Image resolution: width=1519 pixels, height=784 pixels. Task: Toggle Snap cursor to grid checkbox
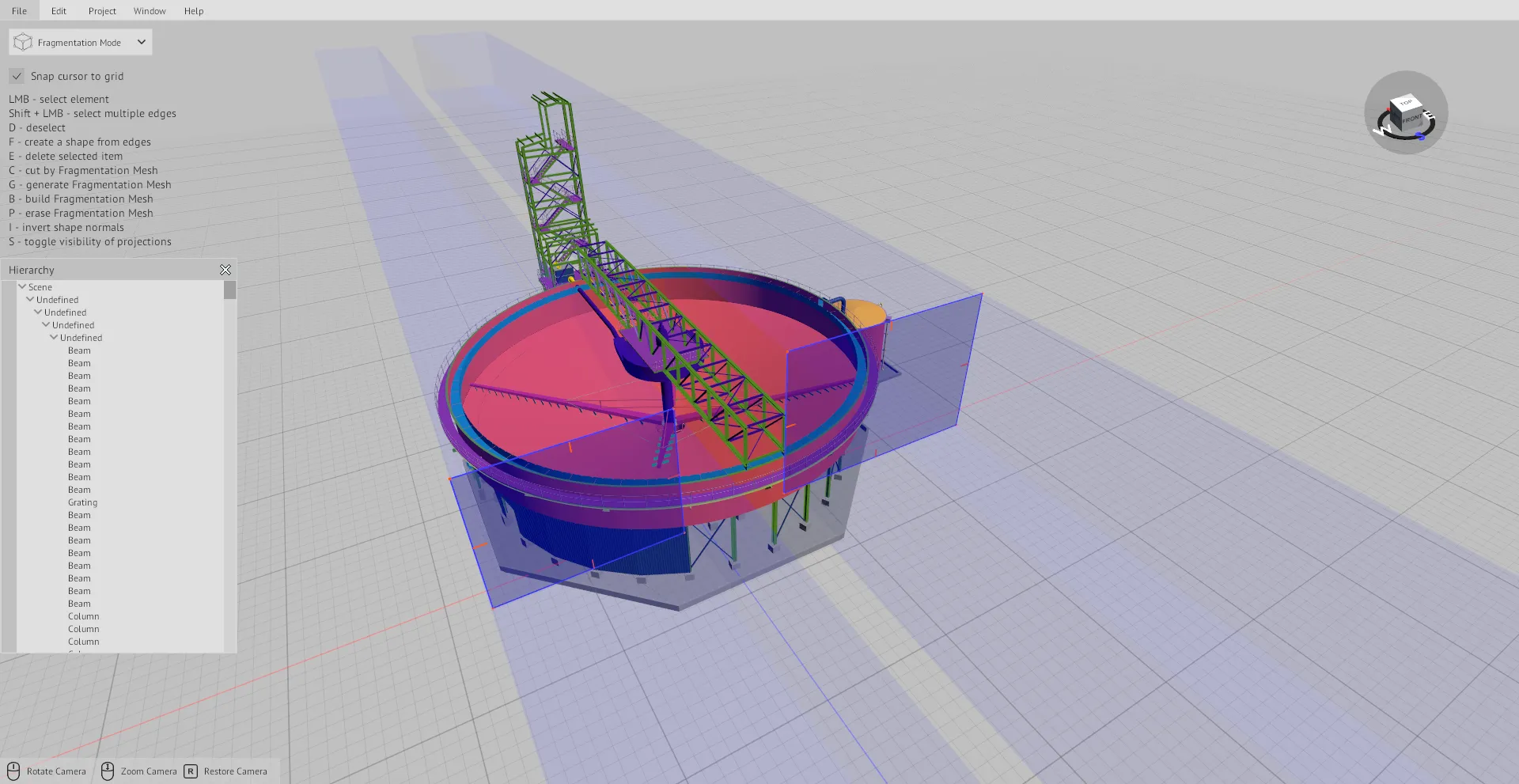pyautogui.click(x=17, y=76)
